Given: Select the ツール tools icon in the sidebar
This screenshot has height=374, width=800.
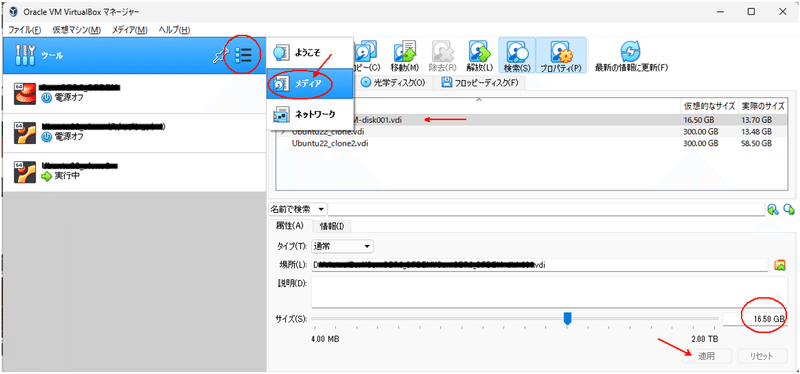Looking at the screenshot, I should point(24,55).
